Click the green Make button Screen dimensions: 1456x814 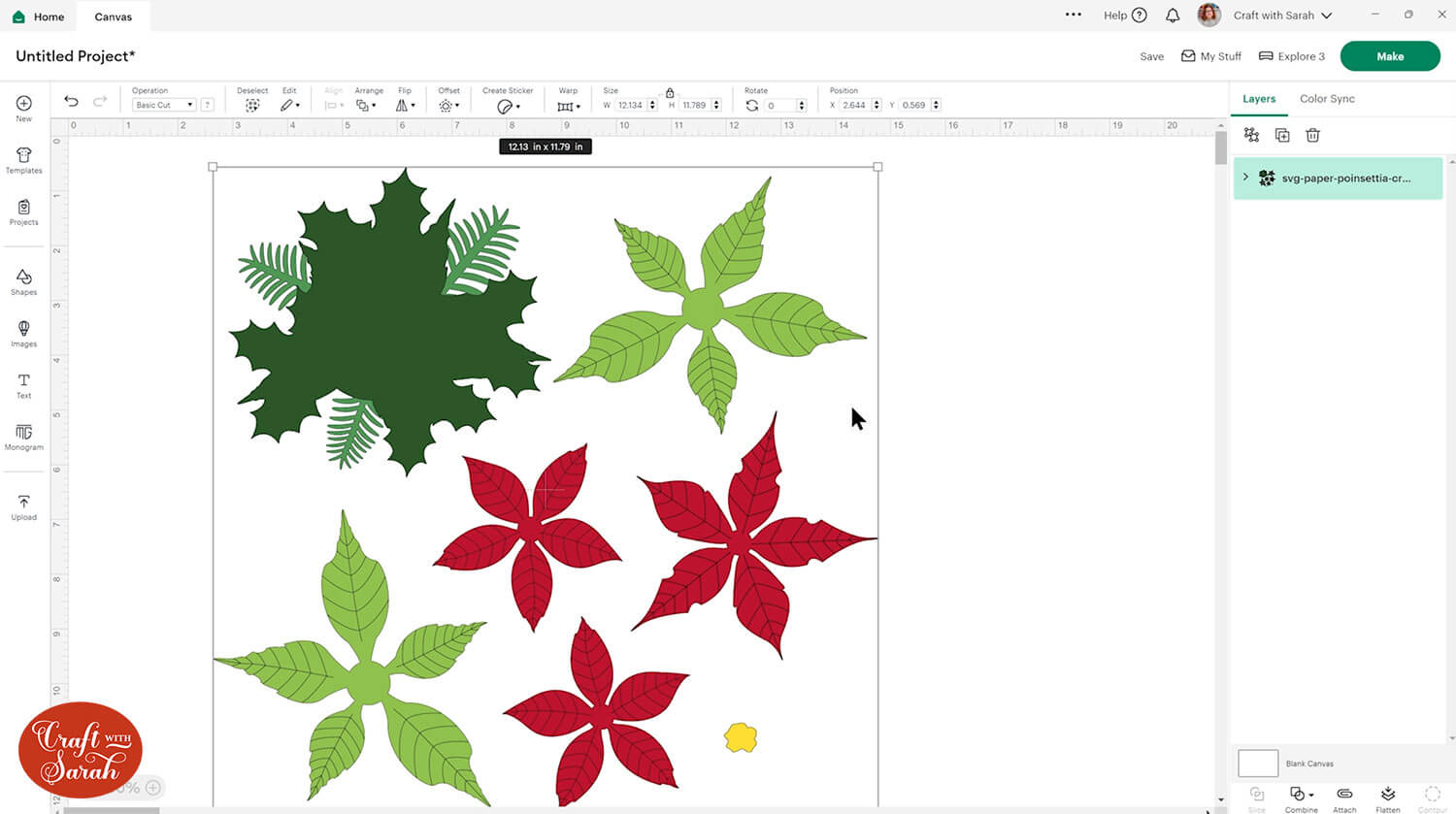(x=1389, y=56)
